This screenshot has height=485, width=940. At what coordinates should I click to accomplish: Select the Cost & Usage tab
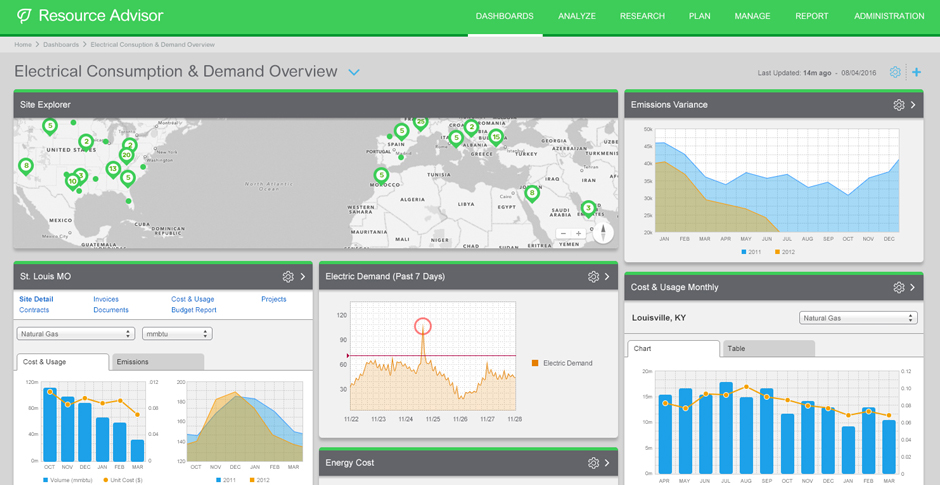coord(63,362)
